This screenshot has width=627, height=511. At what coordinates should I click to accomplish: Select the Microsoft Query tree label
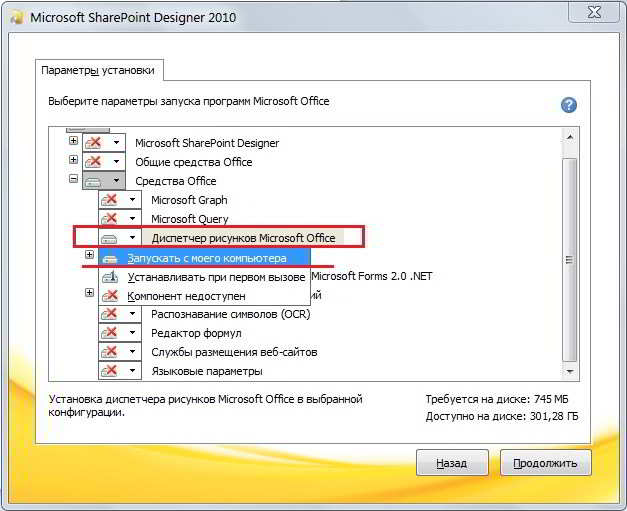coord(190,219)
